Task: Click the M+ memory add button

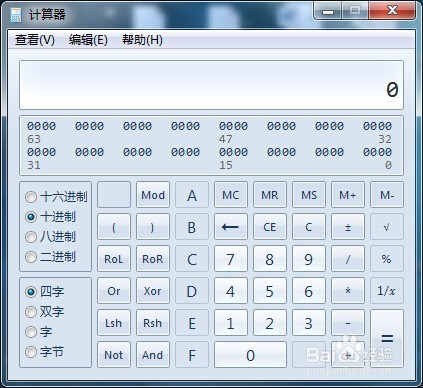Action: point(348,195)
